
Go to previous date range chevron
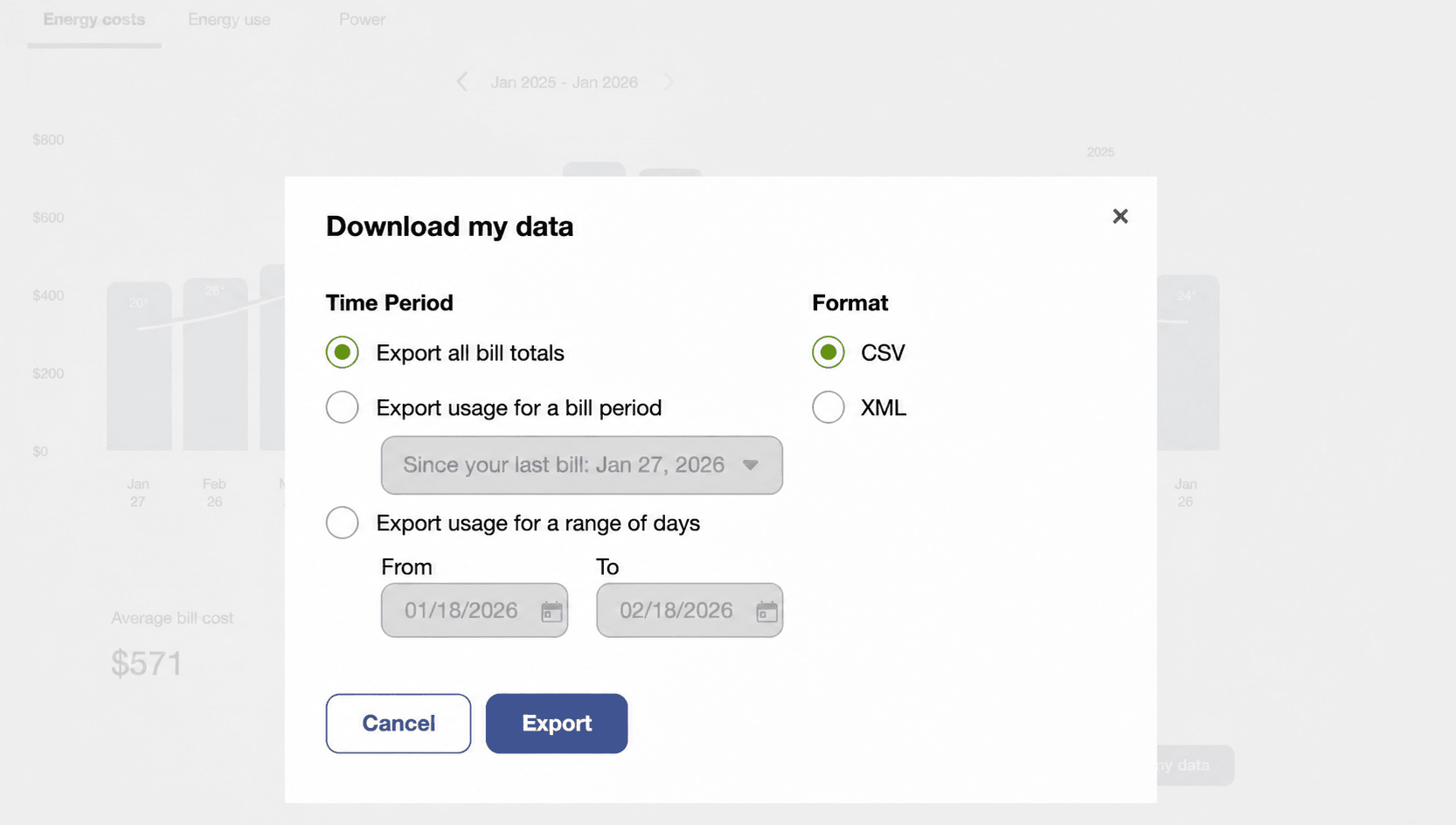click(x=461, y=82)
